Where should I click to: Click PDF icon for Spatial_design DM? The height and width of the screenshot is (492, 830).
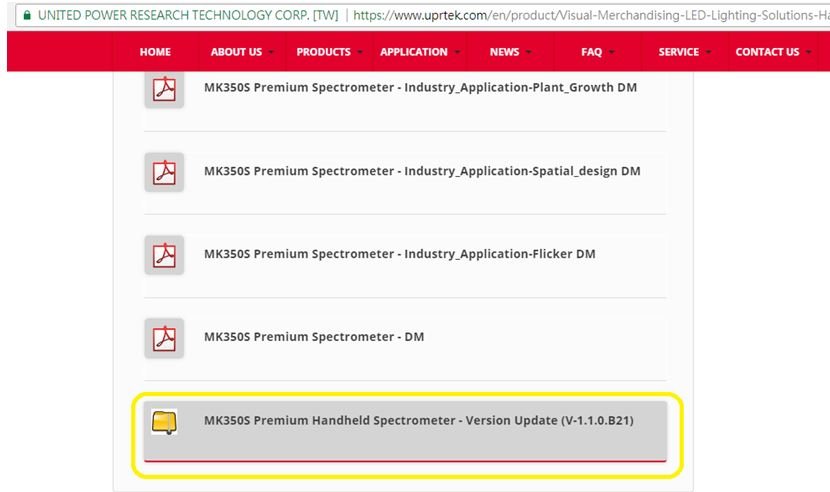(164, 172)
